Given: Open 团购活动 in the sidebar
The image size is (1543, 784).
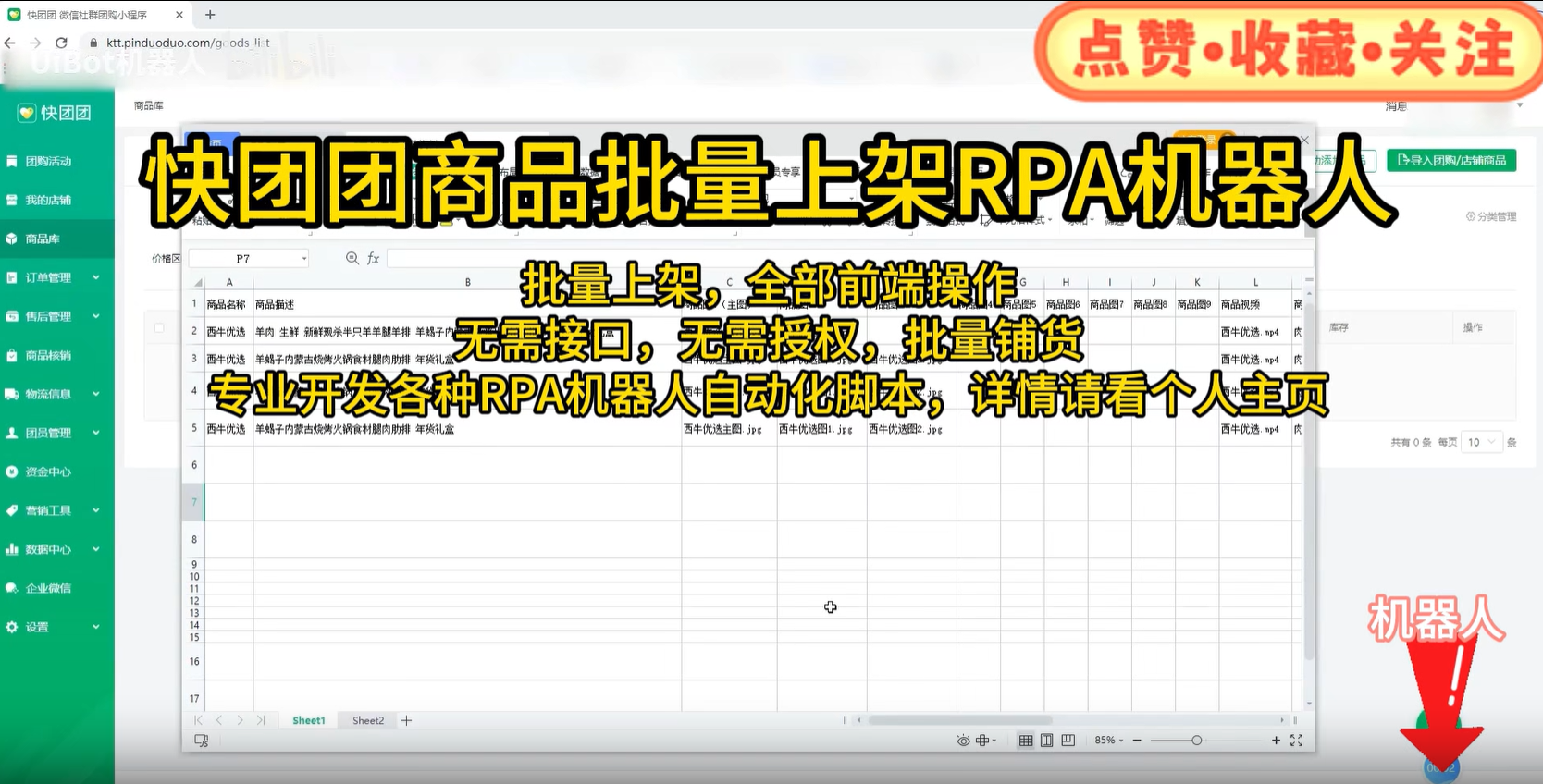Looking at the screenshot, I should click(48, 161).
